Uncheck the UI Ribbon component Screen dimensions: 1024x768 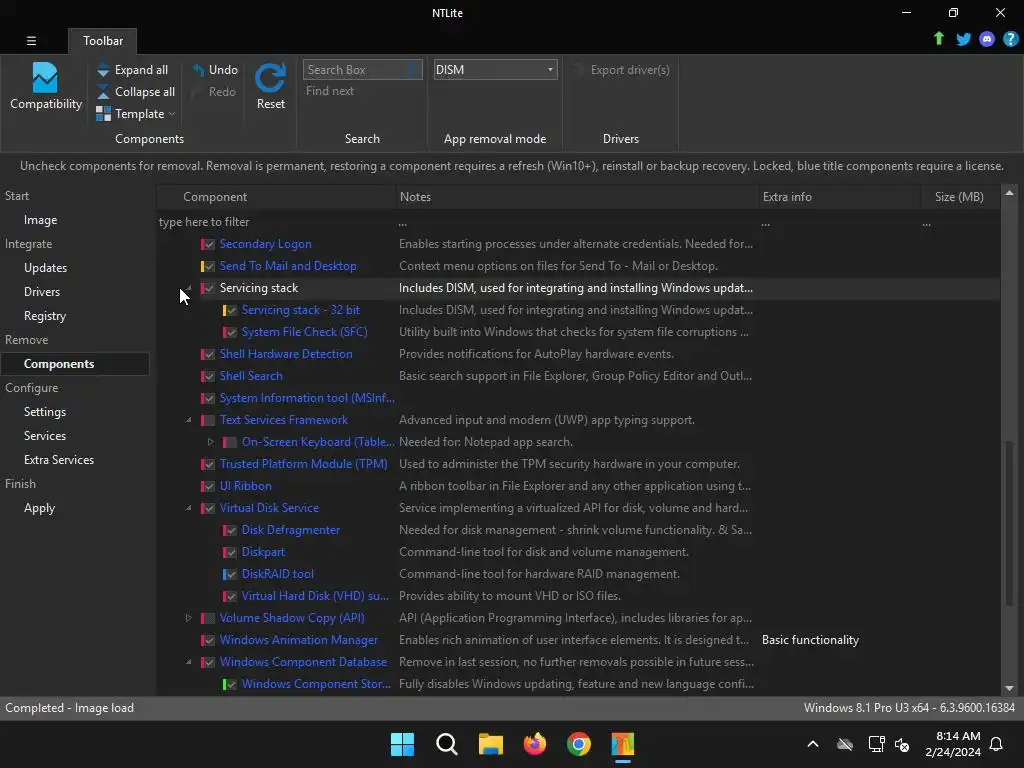pyautogui.click(x=209, y=487)
